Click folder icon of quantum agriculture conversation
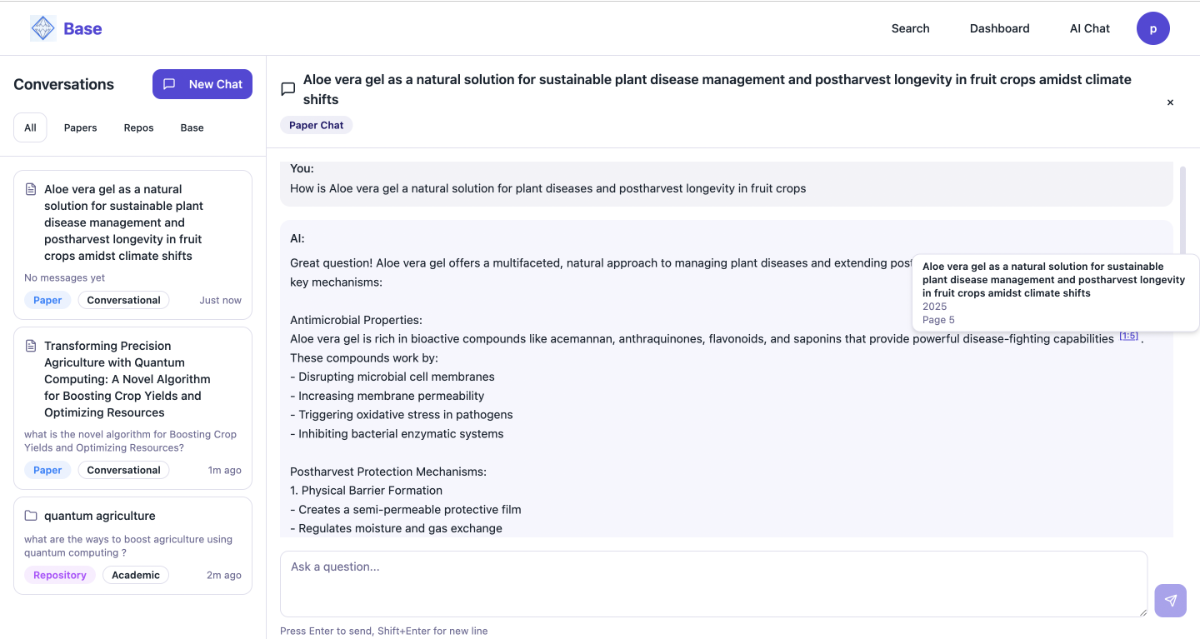Viewport: 1200px width, 639px height. (30, 516)
